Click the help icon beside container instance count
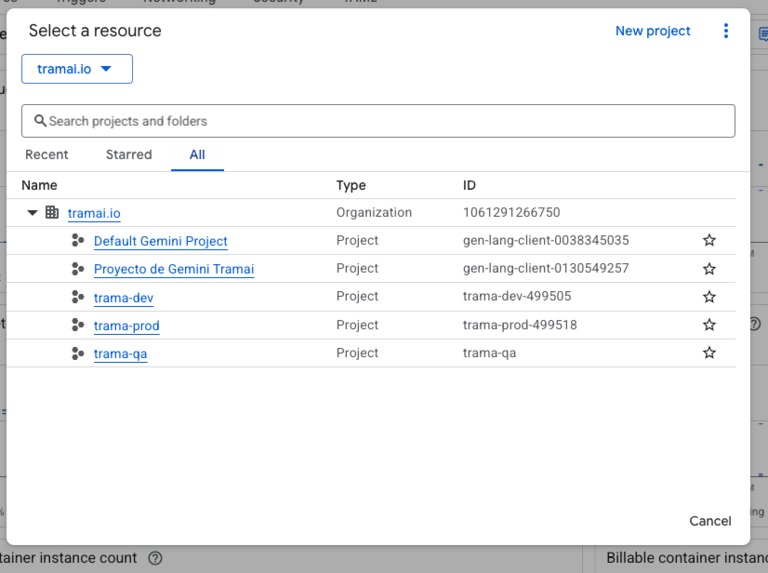The width and height of the screenshot is (768, 573). point(155,558)
